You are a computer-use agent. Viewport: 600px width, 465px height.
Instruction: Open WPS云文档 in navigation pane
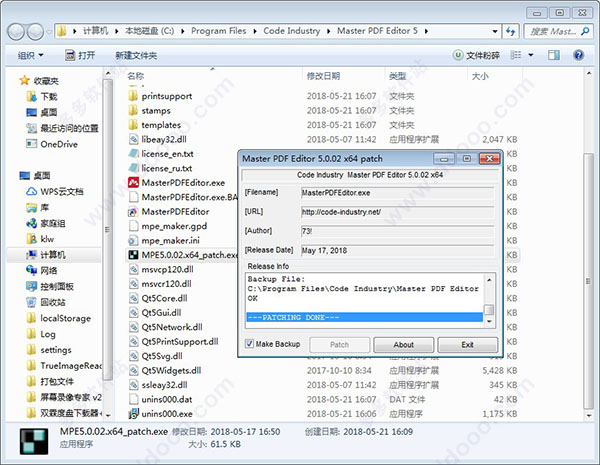62,191
